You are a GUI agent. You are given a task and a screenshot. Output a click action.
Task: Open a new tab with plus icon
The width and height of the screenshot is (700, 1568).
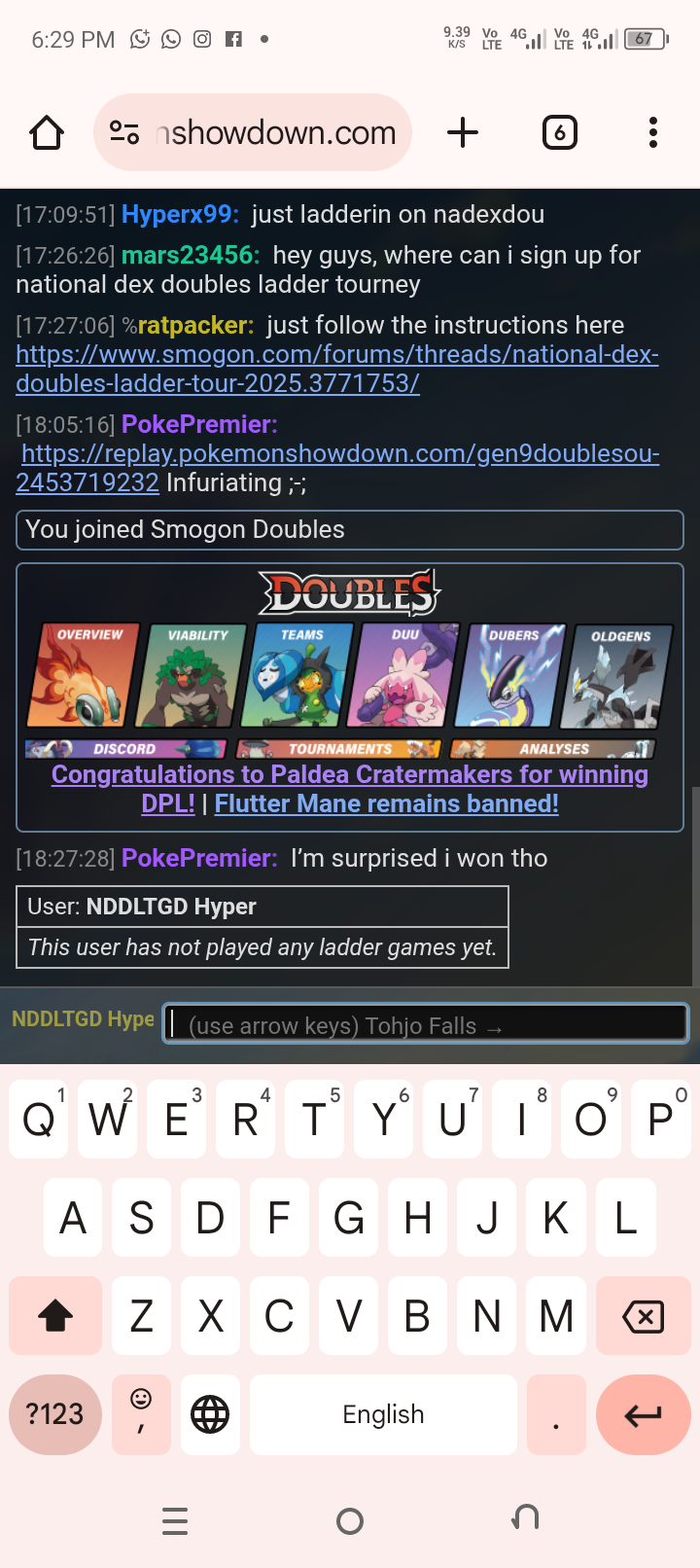463,132
